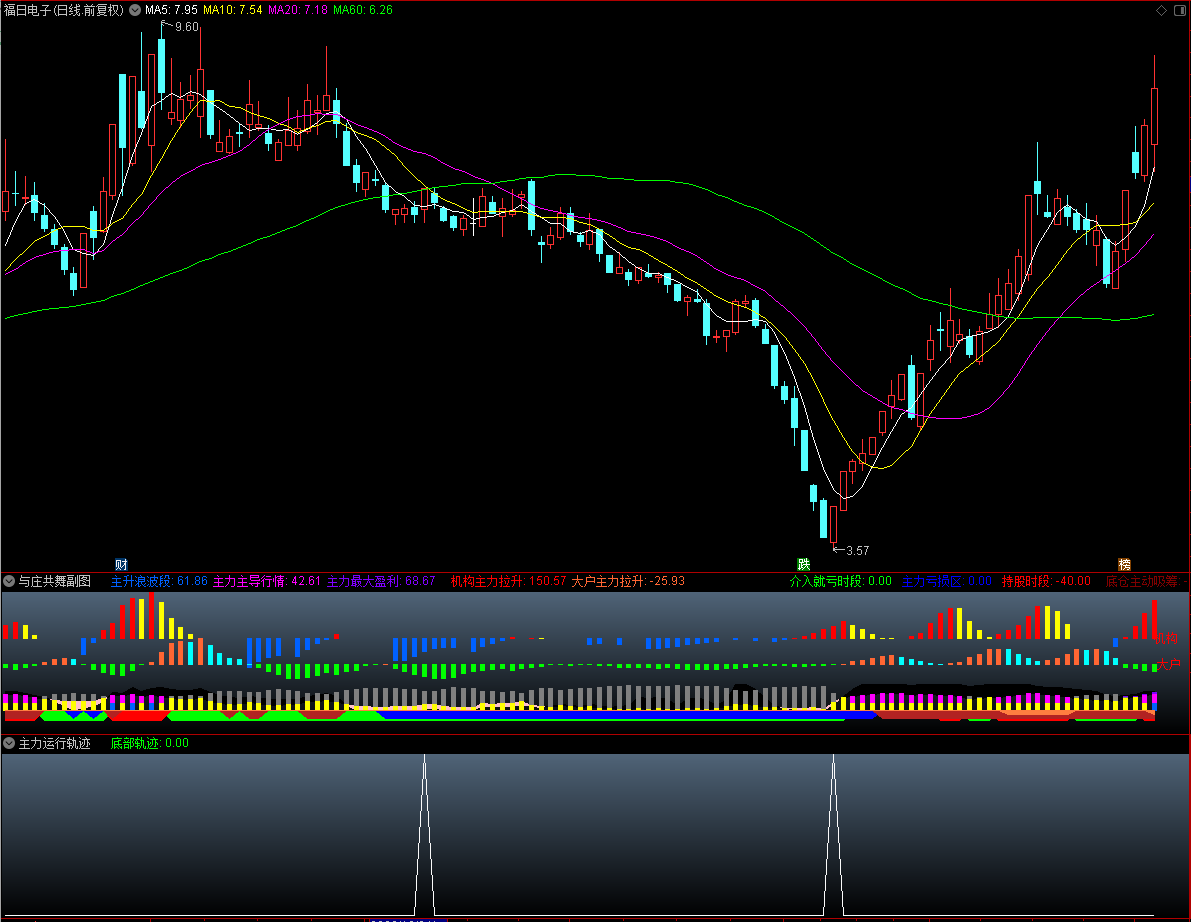
Task: Click the red 大户 label in sub-chart
Action: click(x=1169, y=664)
